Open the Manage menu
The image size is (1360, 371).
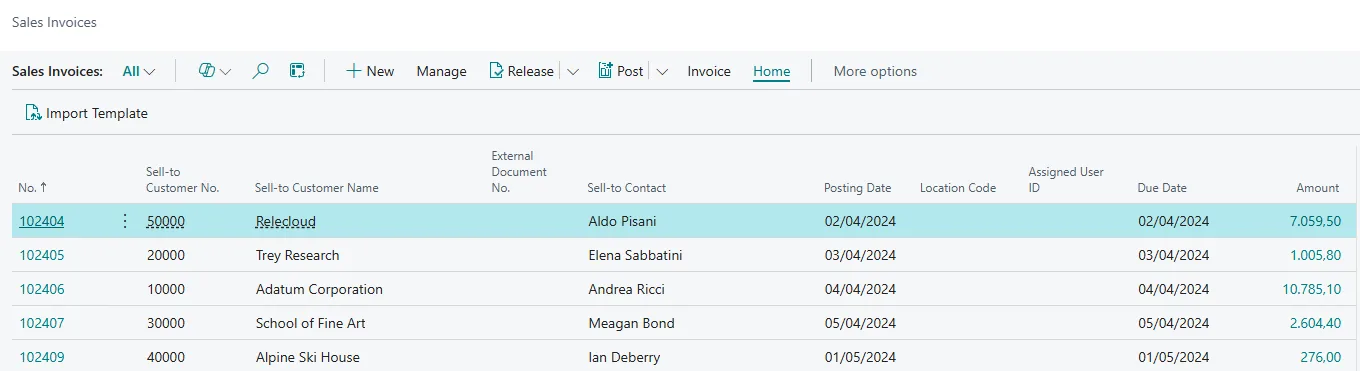click(x=442, y=71)
